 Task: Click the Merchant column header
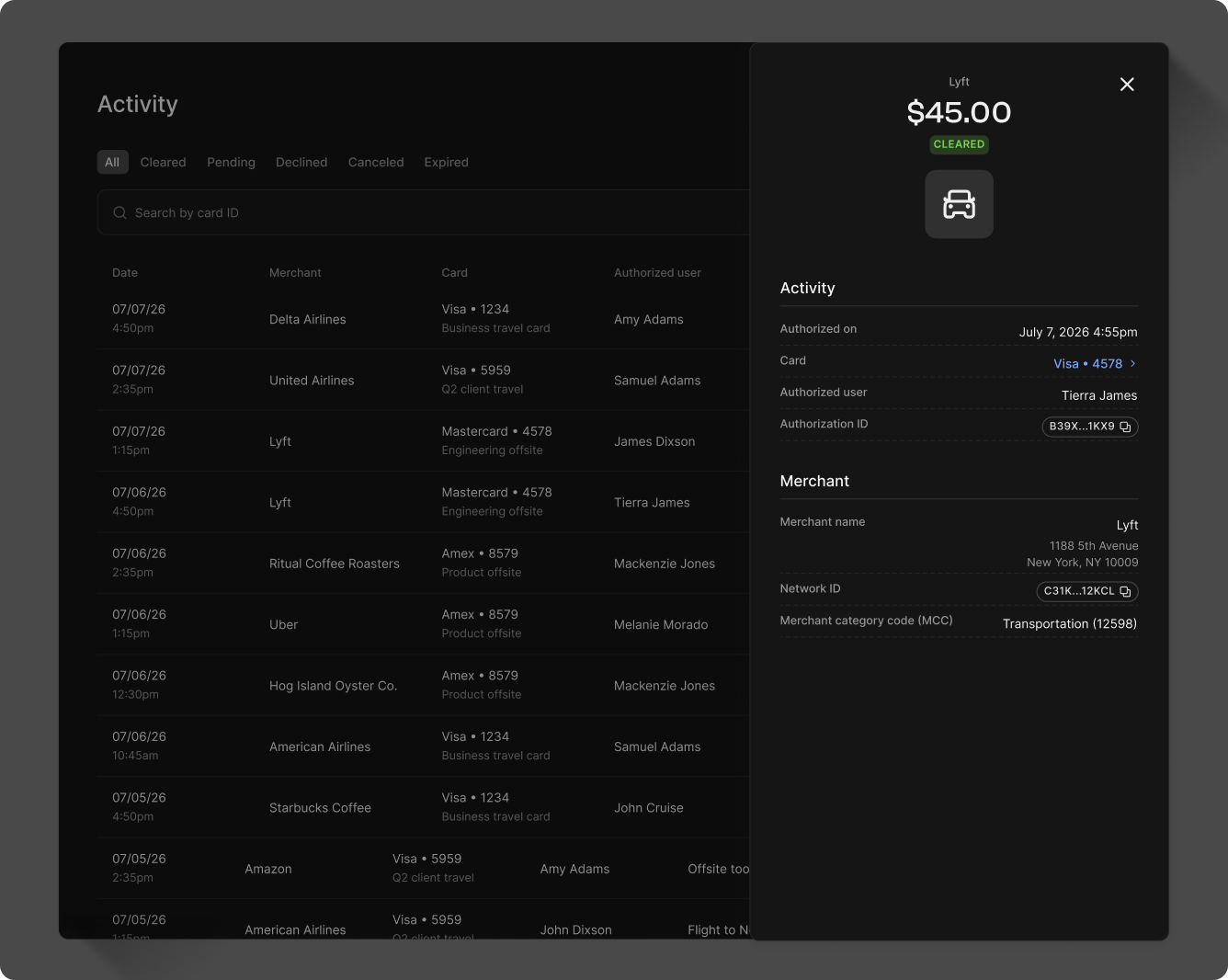pyautogui.click(x=295, y=273)
